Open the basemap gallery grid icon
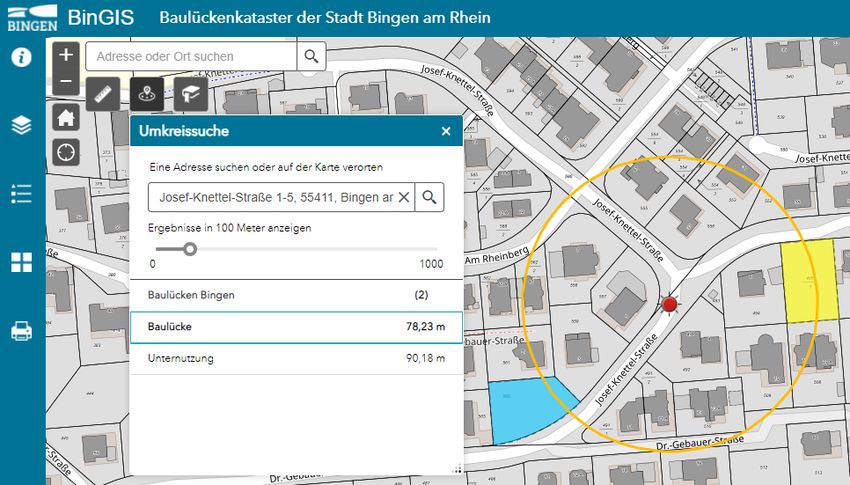850x485 pixels. tap(21, 262)
